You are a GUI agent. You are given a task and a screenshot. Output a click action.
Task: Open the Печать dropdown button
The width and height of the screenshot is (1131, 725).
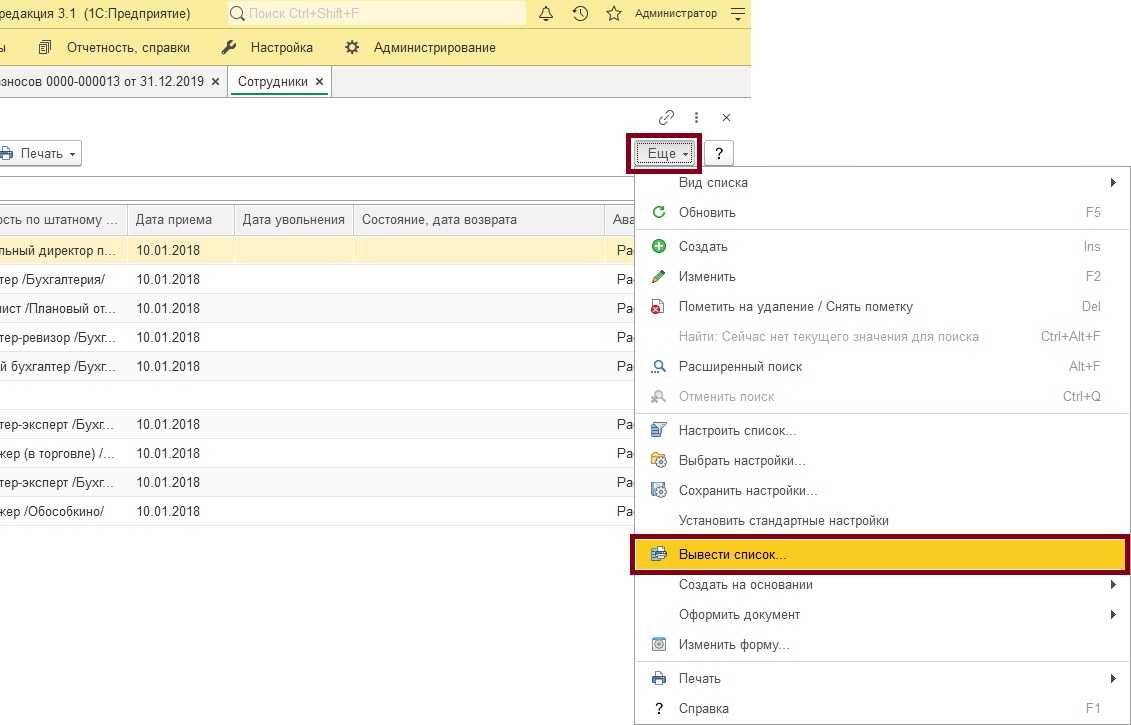(x=40, y=154)
